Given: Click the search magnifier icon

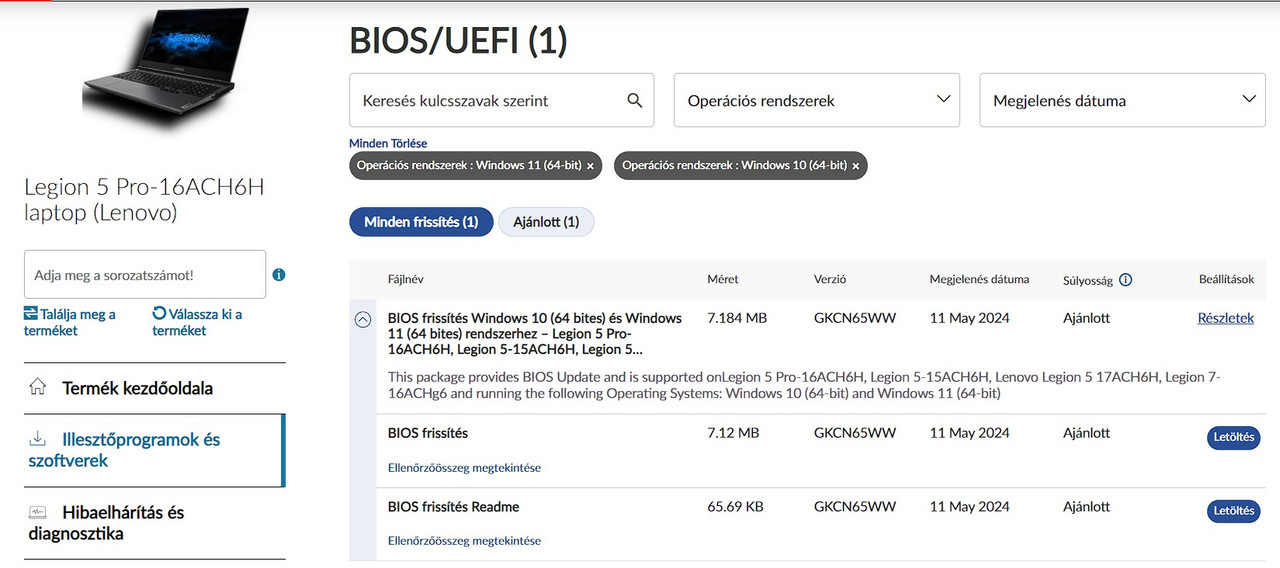Looking at the screenshot, I should click(x=634, y=100).
